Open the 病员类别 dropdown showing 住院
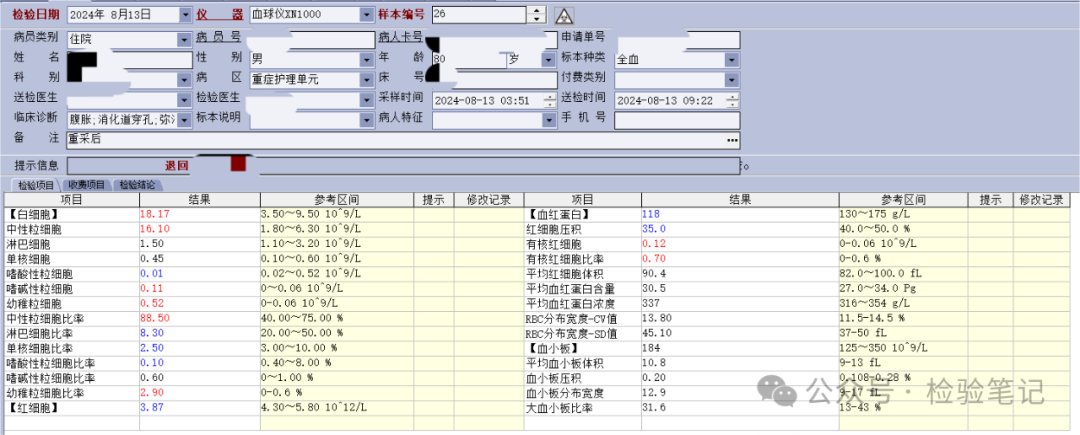The image size is (1080, 435). 184,39
